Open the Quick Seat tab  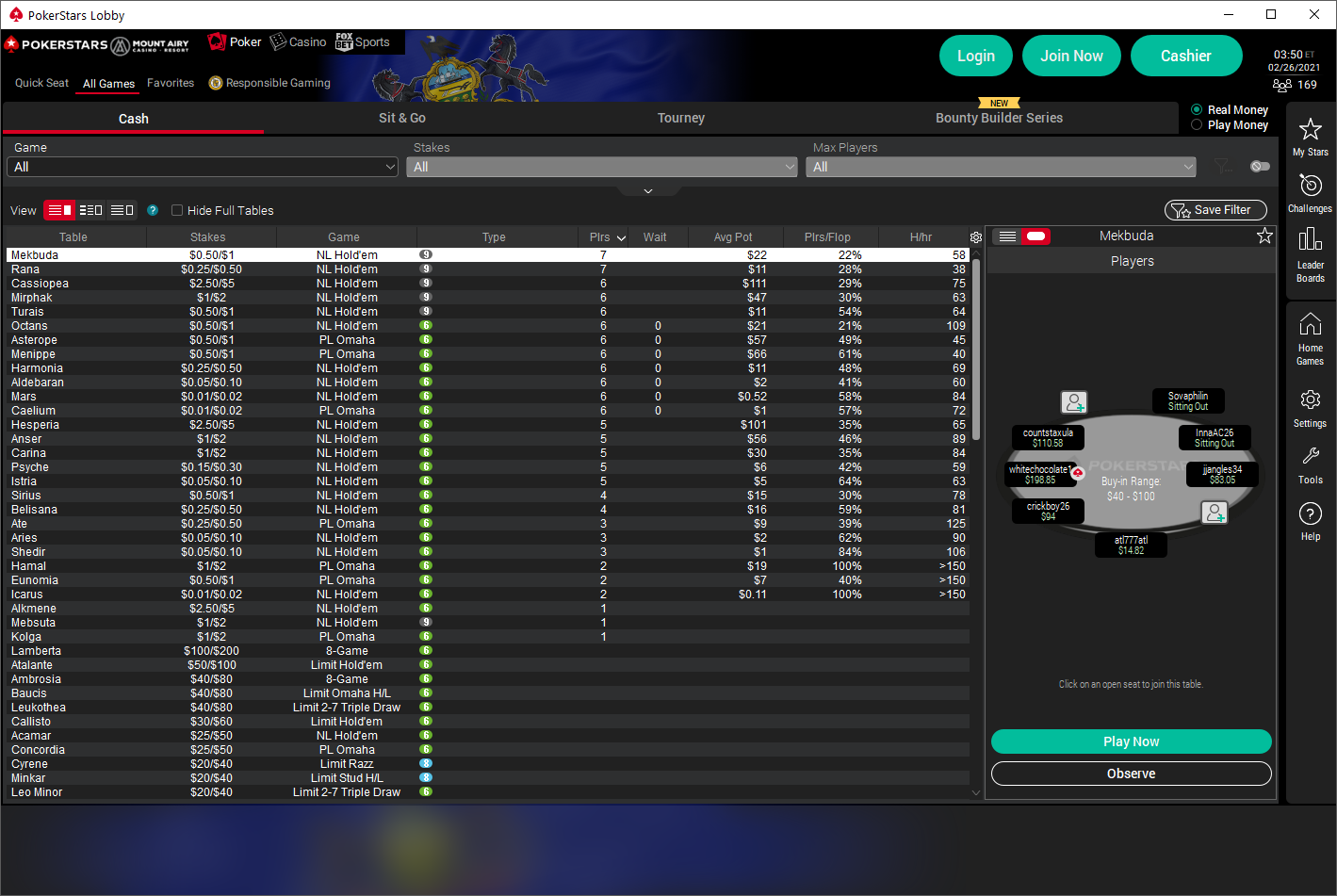(41, 83)
